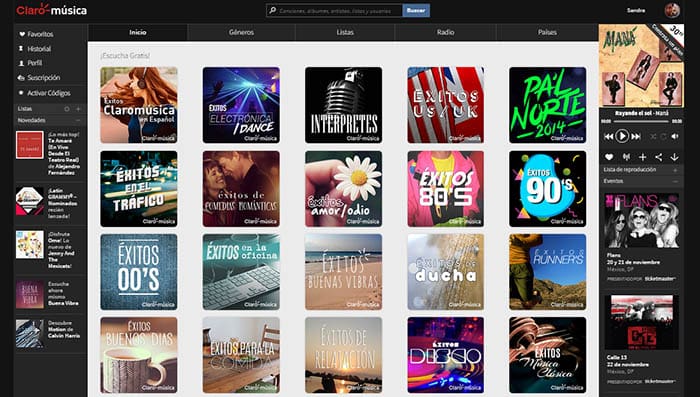This screenshot has width=700, height=397.
Task: Open the Flans event image
Action: click(x=642, y=221)
